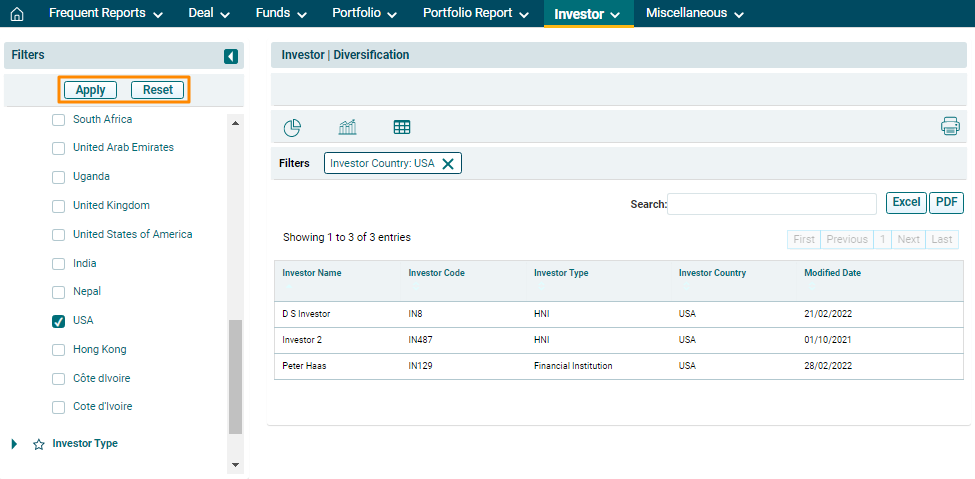Expand the Investor Type filter section
The image size is (975, 479).
tap(14, 444)
